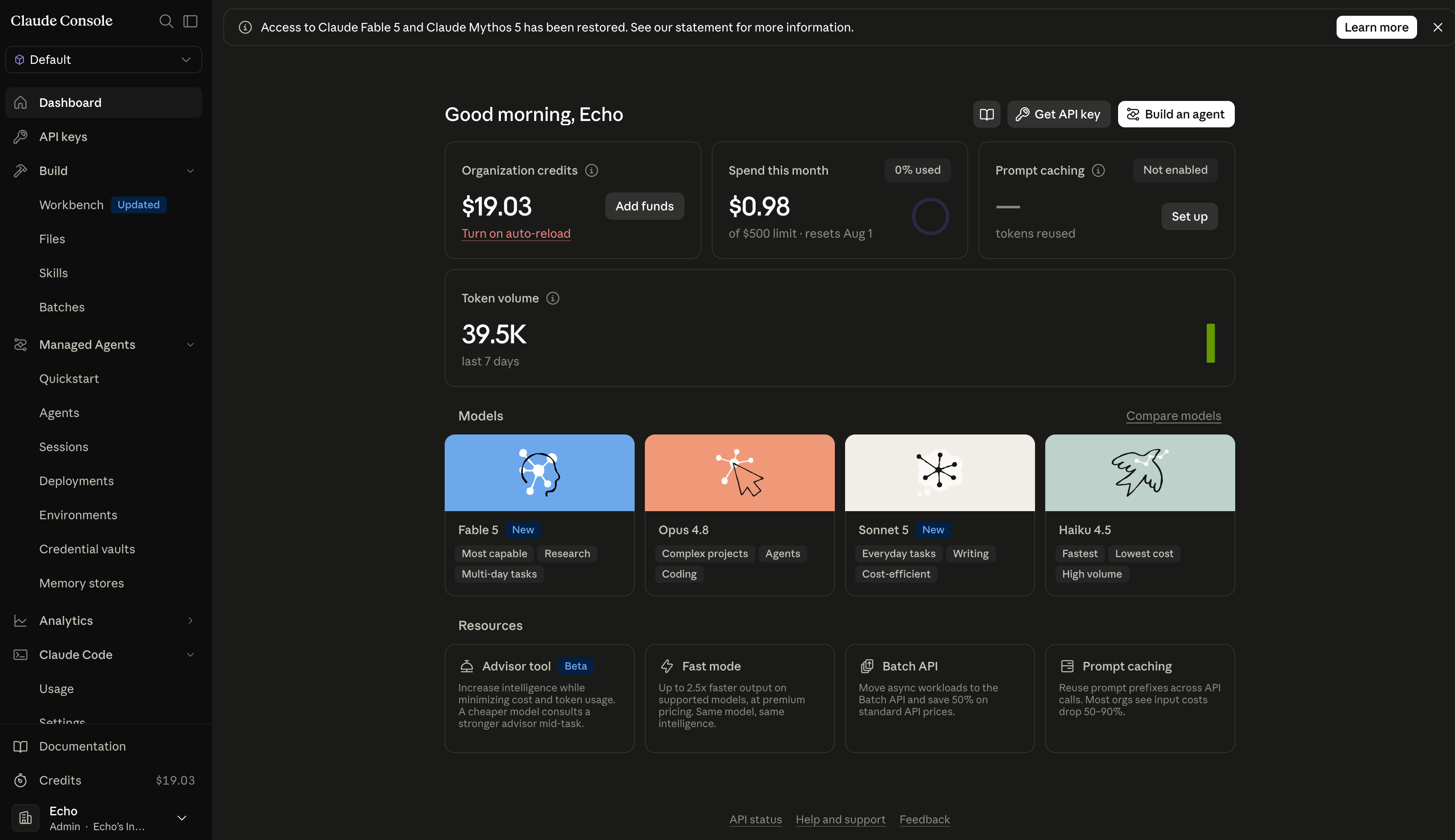Click the Credits timer icon in sidebar
Viewport: 1455px width, 840px height.
point(21,780)
